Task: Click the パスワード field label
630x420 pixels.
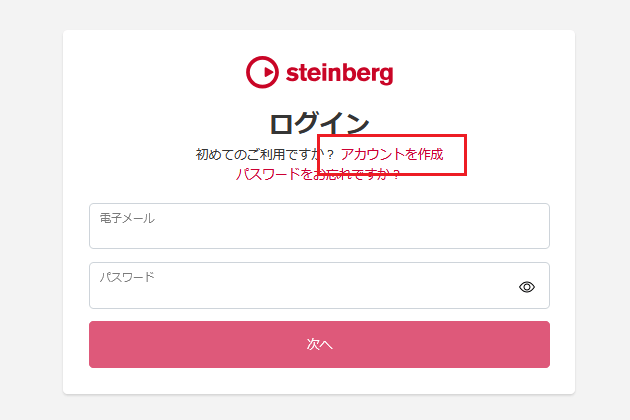Action: coord(127,276)
